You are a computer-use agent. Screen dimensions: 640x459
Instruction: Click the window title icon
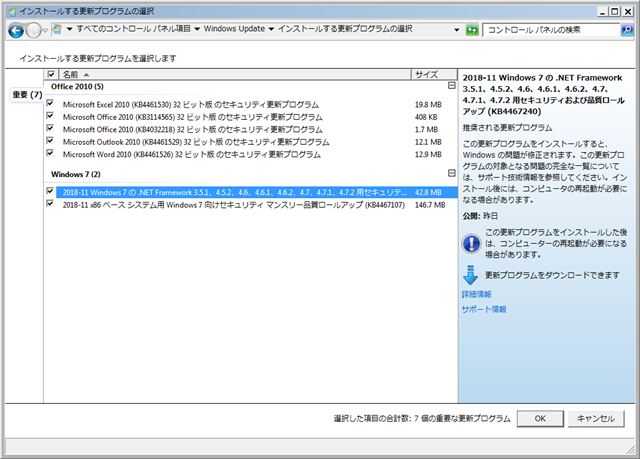pyautogui.click(x=12, y=11)
